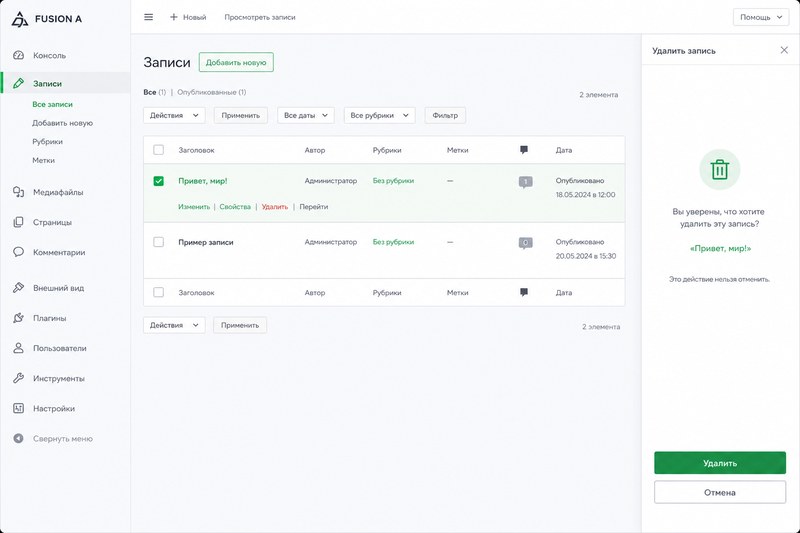The height and width of the screenshot is (533, 800).
Task: Uncheck the Привет, мир! row checkbox
Action: [x=159, y=181]
